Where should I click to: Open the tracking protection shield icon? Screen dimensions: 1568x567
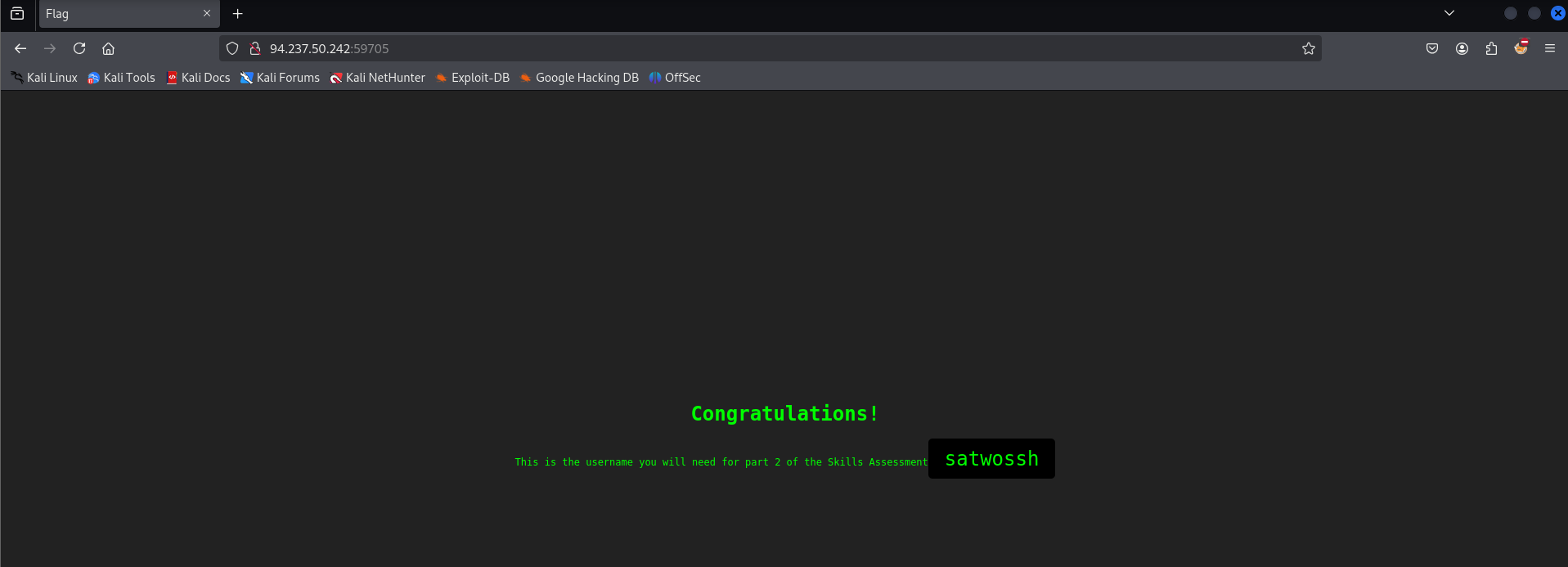pos(232,48)
